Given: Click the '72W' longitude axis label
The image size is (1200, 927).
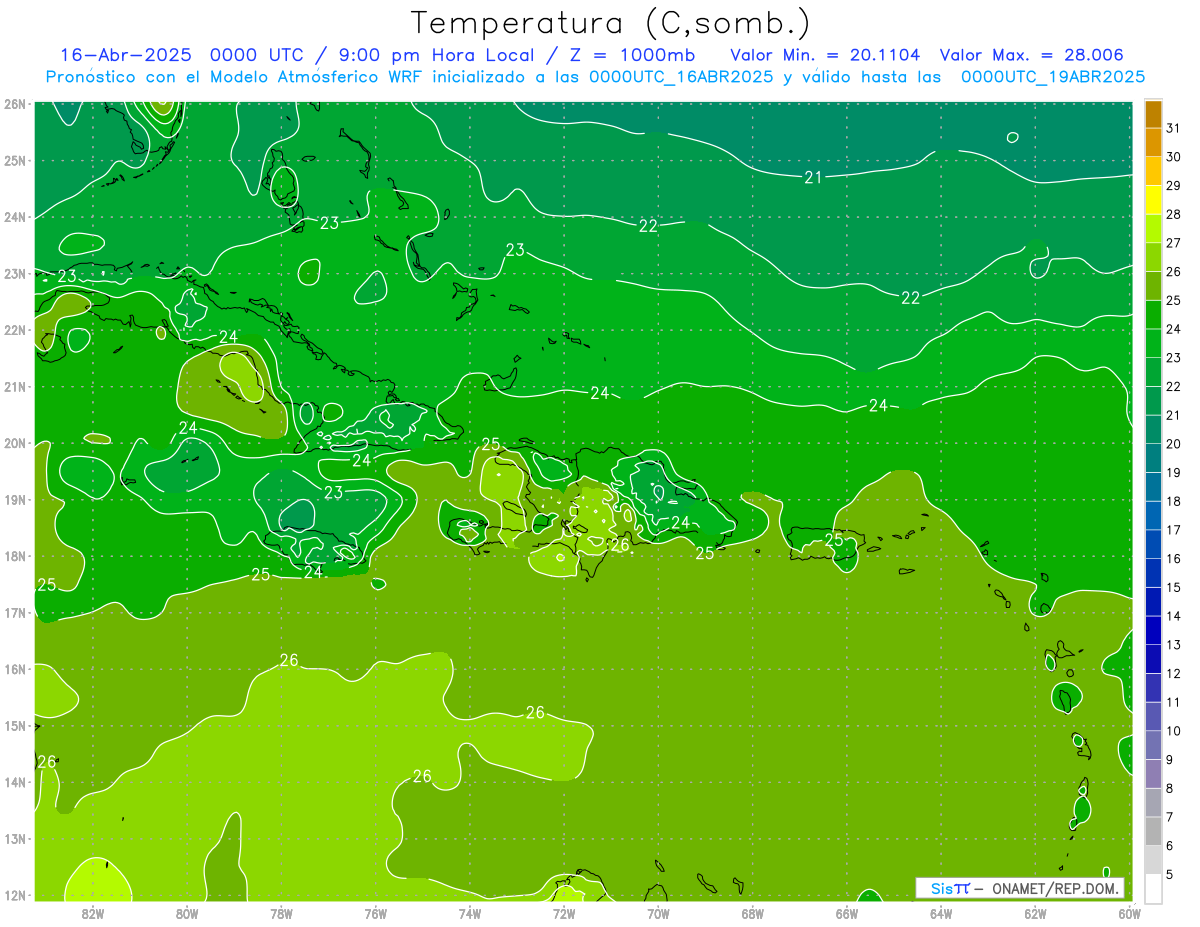Looking at the screenshot, I should pos(564,913).
